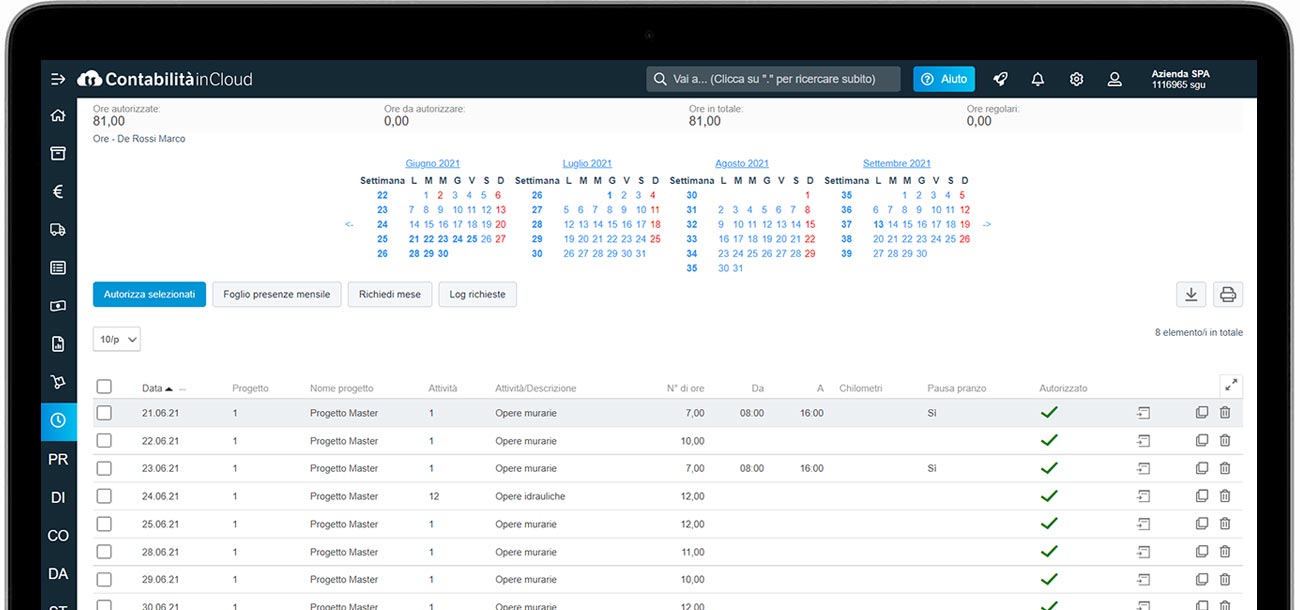Click the print icon button
This screenshot has height=610, width=1300.
pos(1228,294)
